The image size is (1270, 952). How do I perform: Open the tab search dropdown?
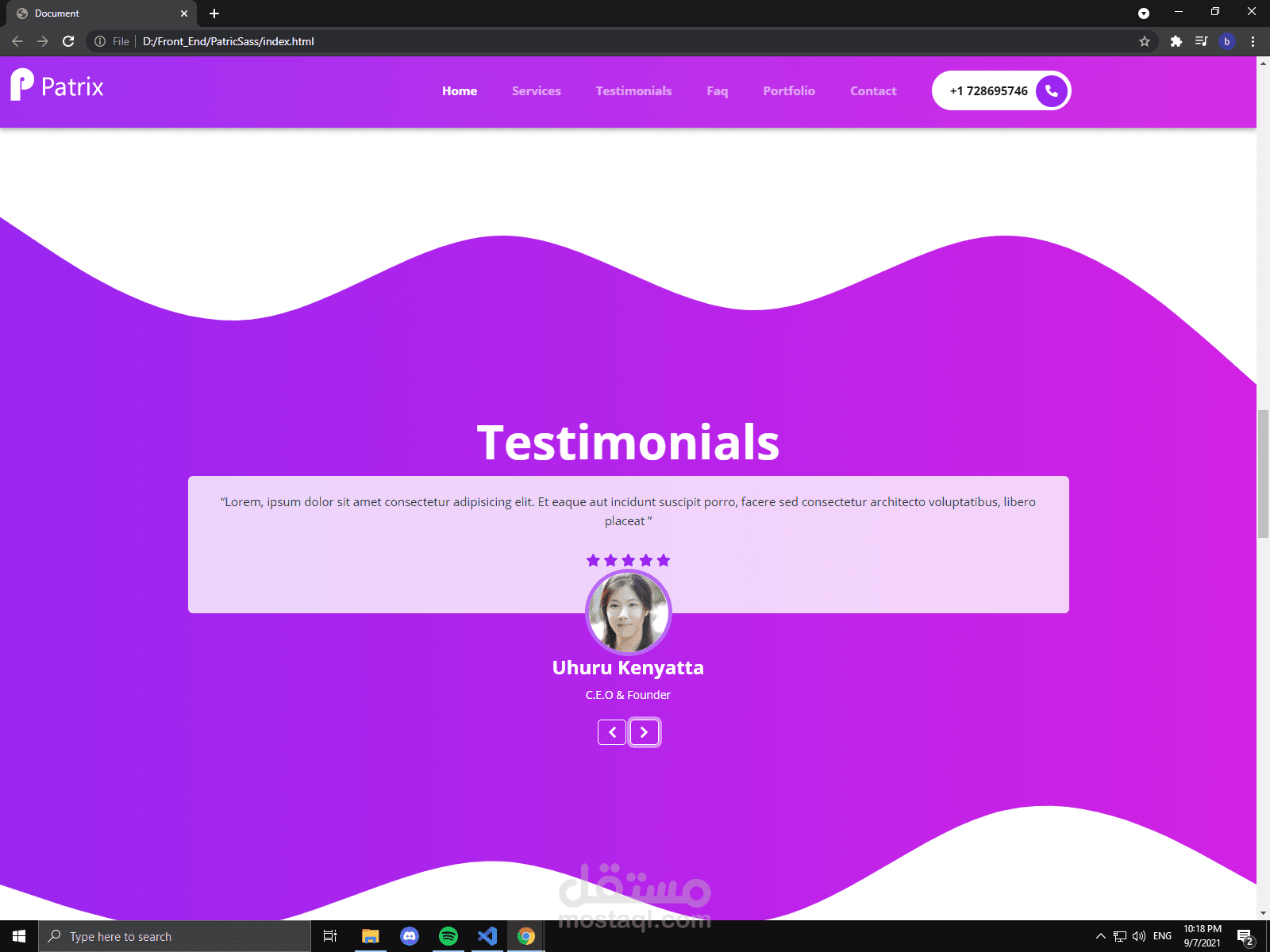[x=1144, y=13]
